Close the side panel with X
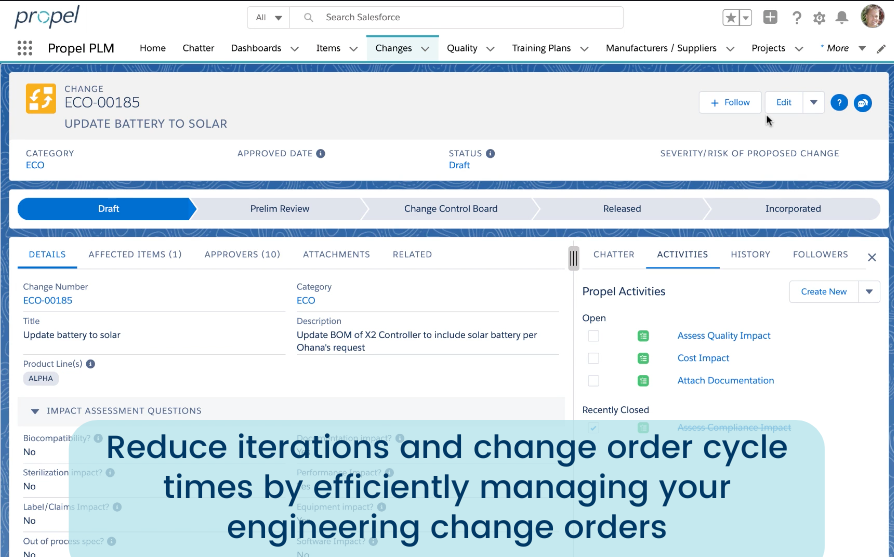The width and height of the screenshot is (894, 557). 872,257
